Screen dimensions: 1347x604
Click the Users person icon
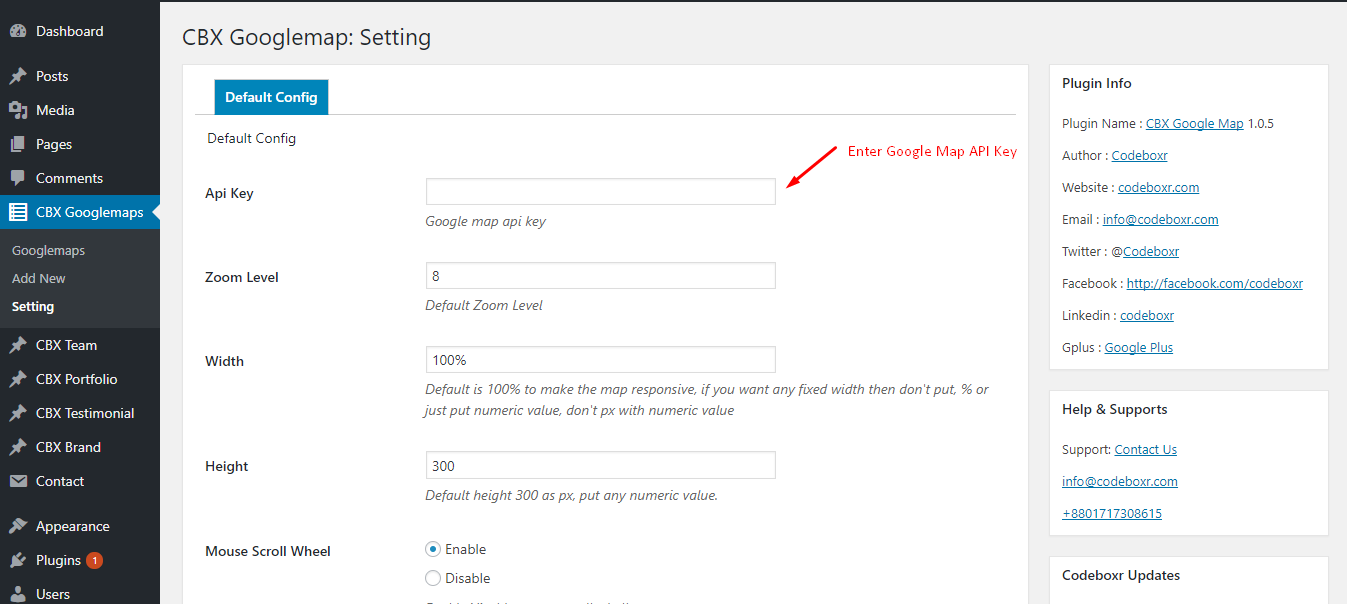18,594
